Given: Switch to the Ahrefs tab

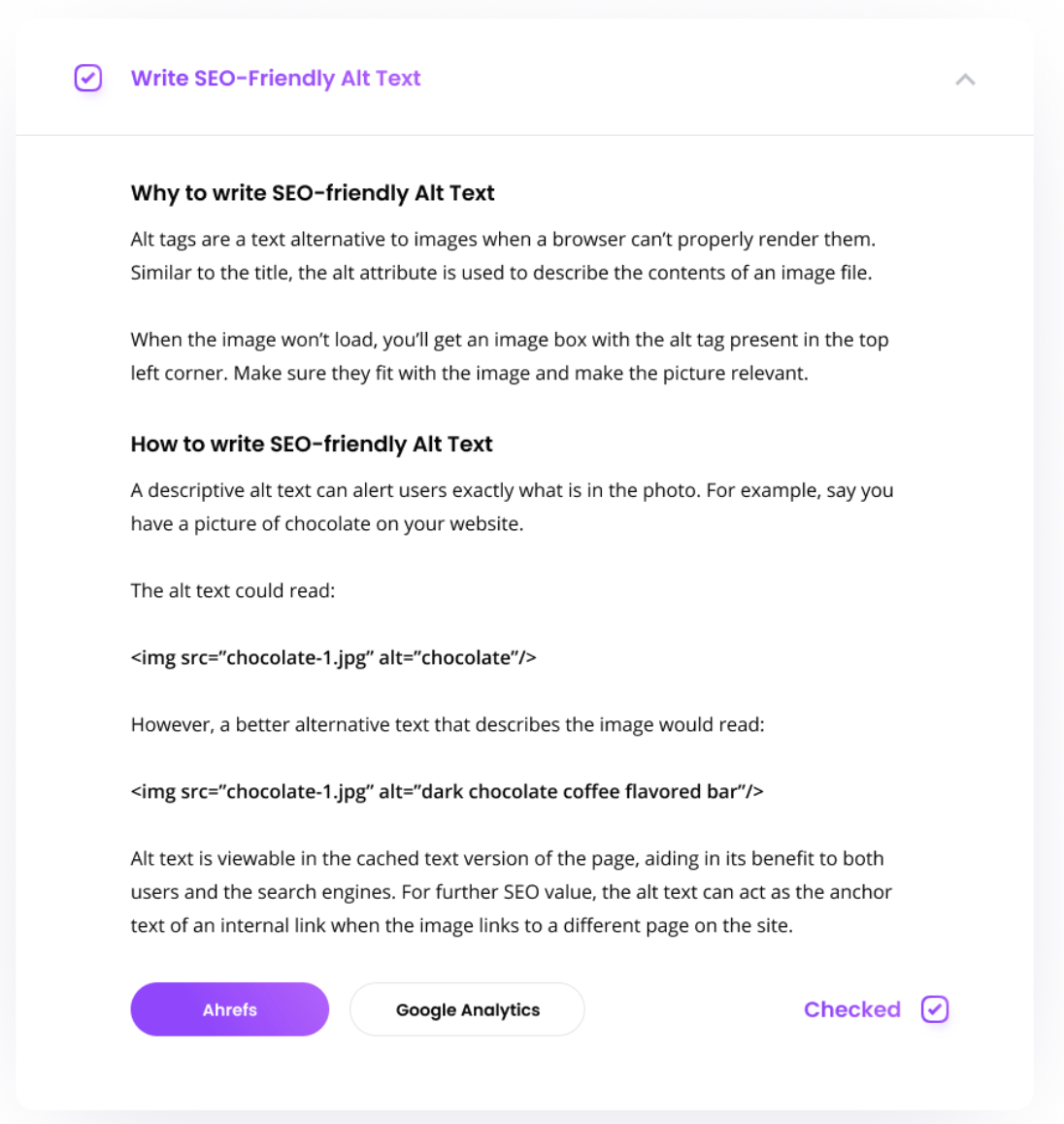Looking at the screenshot, I should pos(229,1009).
